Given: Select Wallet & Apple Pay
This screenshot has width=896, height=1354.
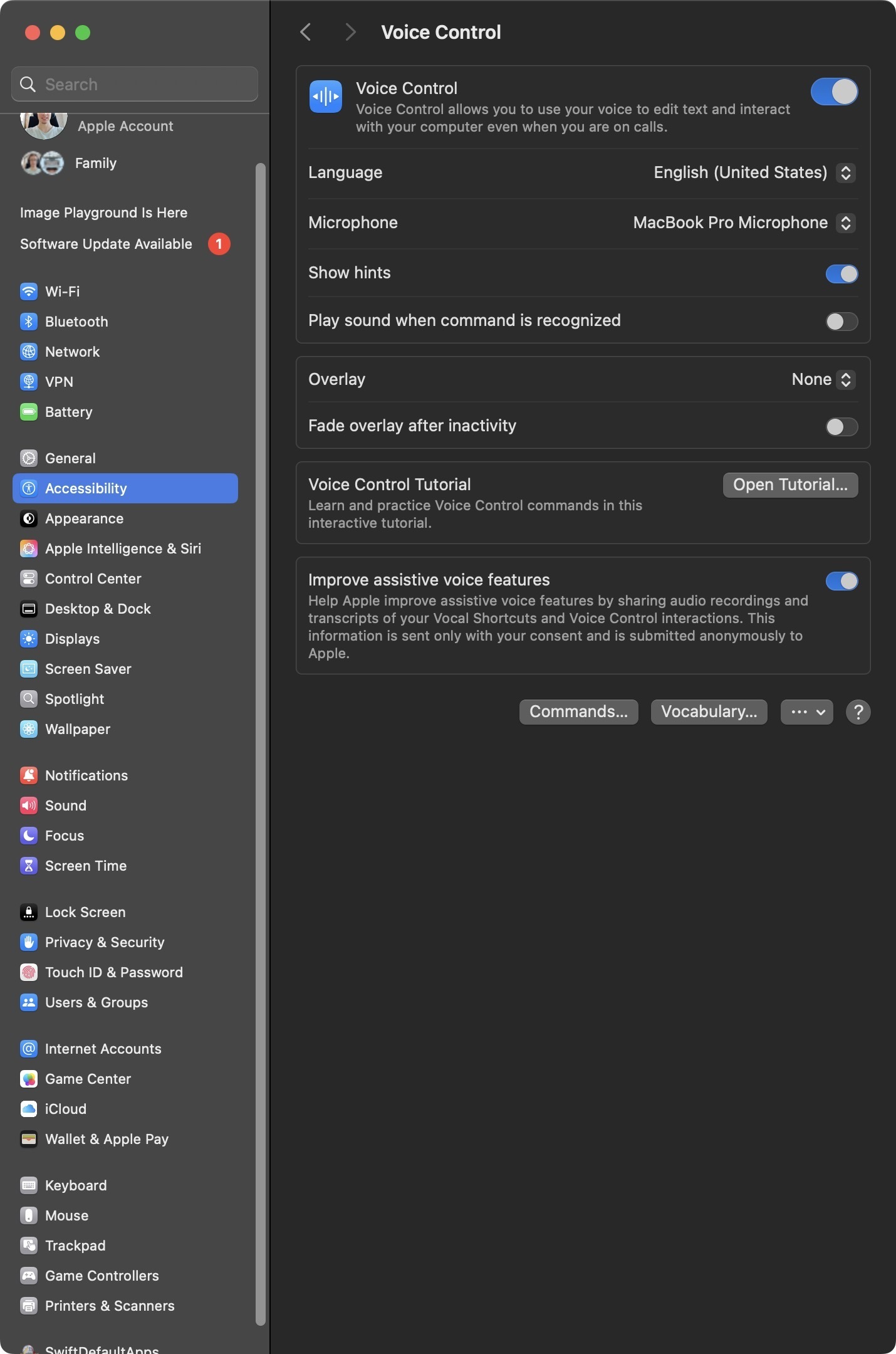Looking at the screenshot, I should [x=125, y=1139].
